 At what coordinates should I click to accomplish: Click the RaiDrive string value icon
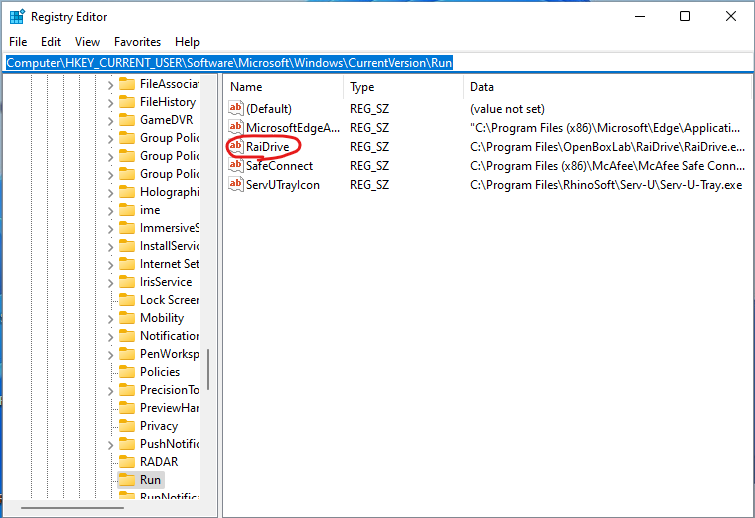(x=236, y=147)
